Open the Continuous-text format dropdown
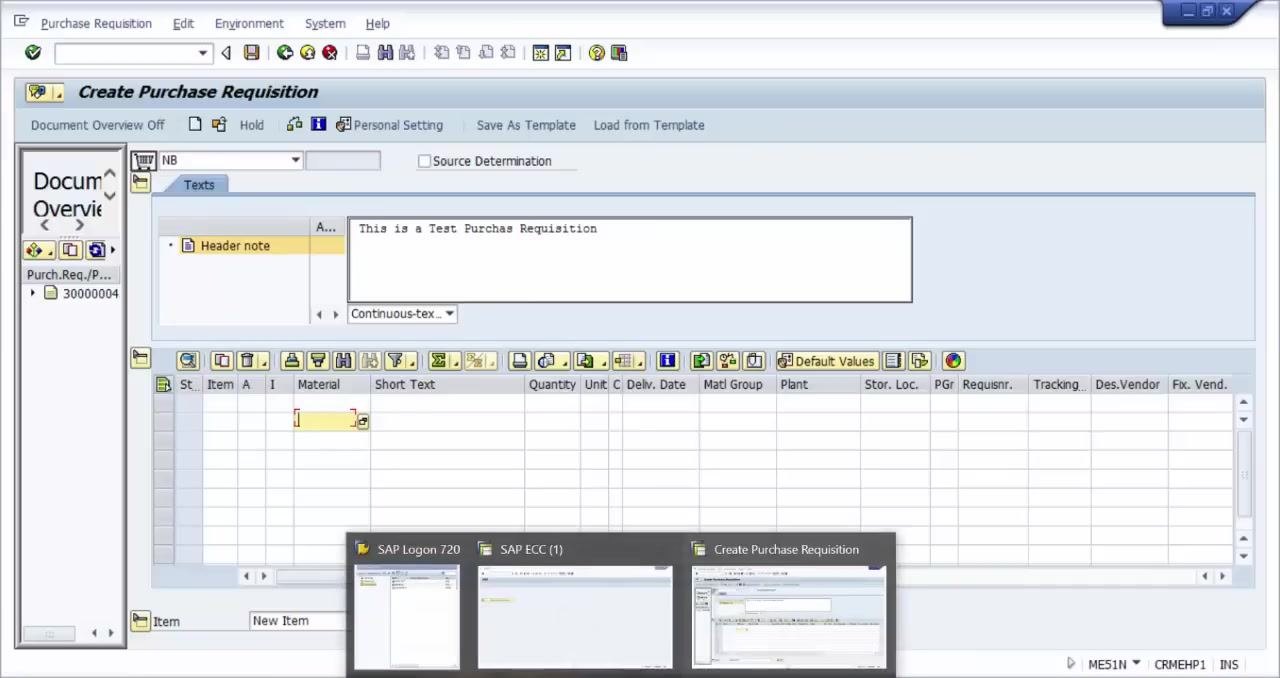This screenshot has height=678, width=1280. point(450,314)
